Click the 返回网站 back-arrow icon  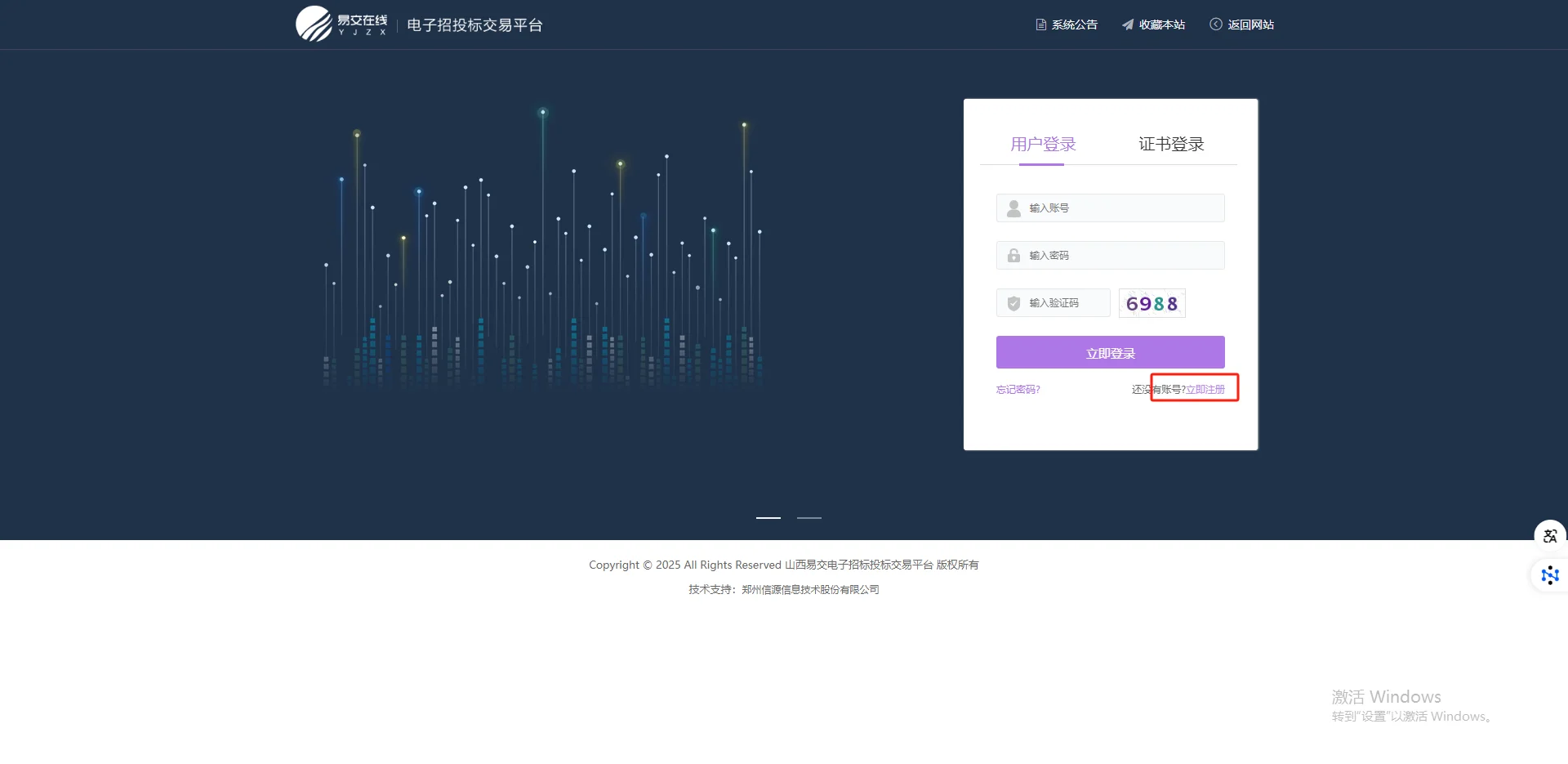[x=1216, y=25]
